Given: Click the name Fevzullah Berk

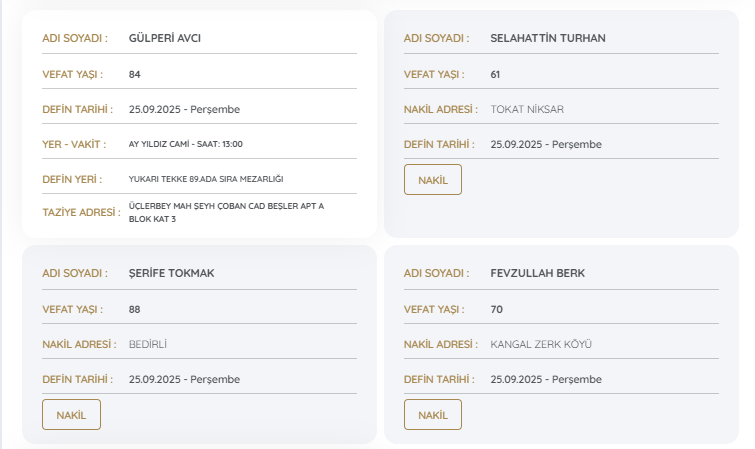Looking at the screenshot, I should pos(537,274).
